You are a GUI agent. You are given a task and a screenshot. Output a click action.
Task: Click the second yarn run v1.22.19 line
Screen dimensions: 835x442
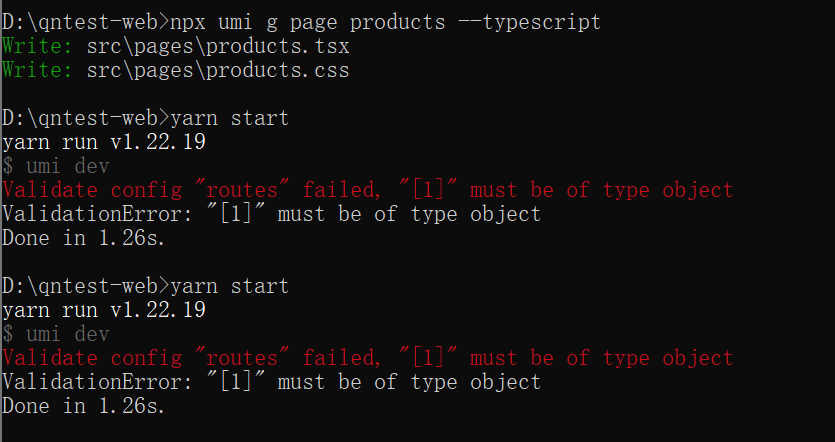tap(104, 310)
